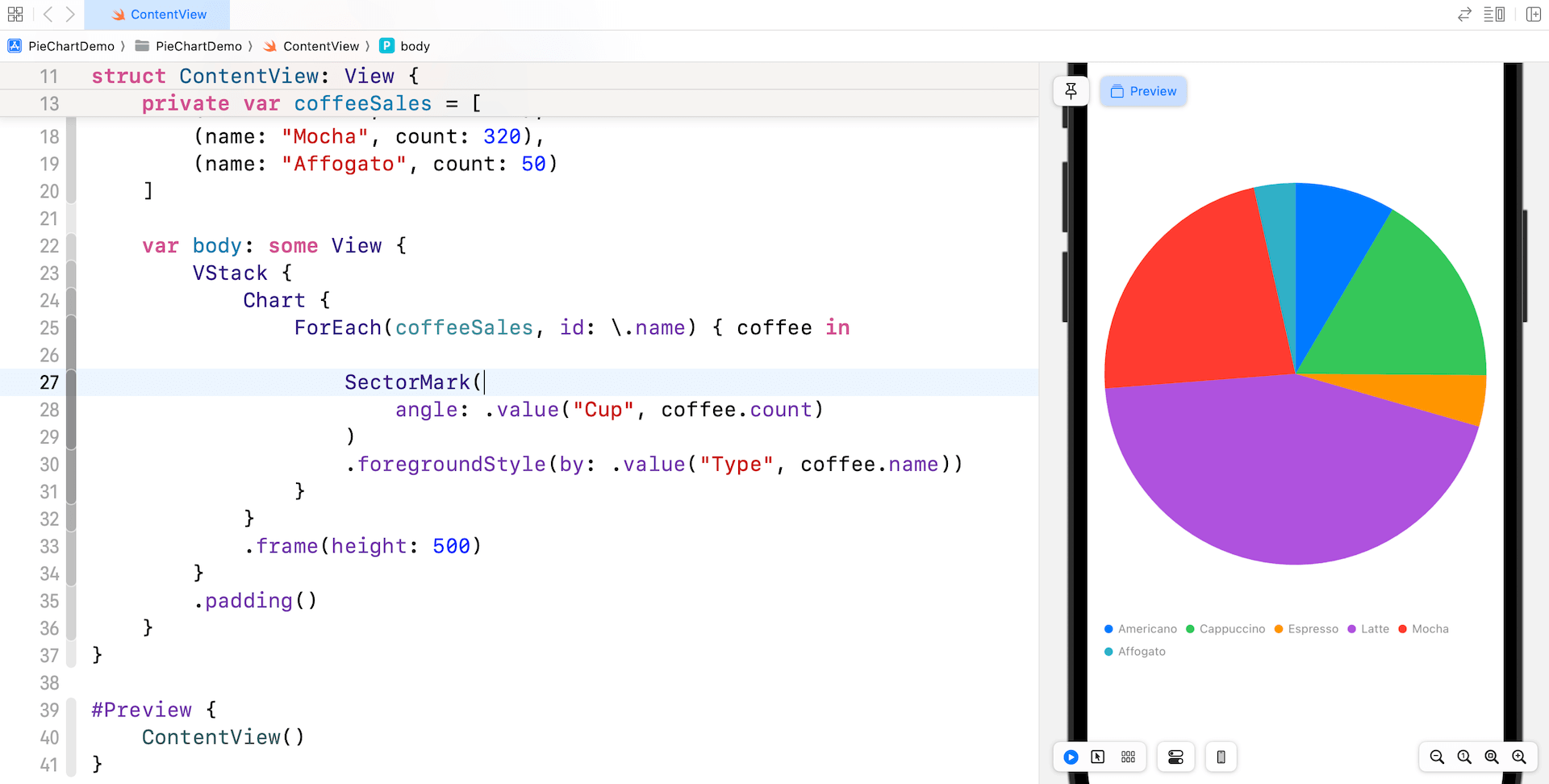The image size is (1549, 784).
Task: Add a new editor on the right
Action: (x=1534, y=15)
